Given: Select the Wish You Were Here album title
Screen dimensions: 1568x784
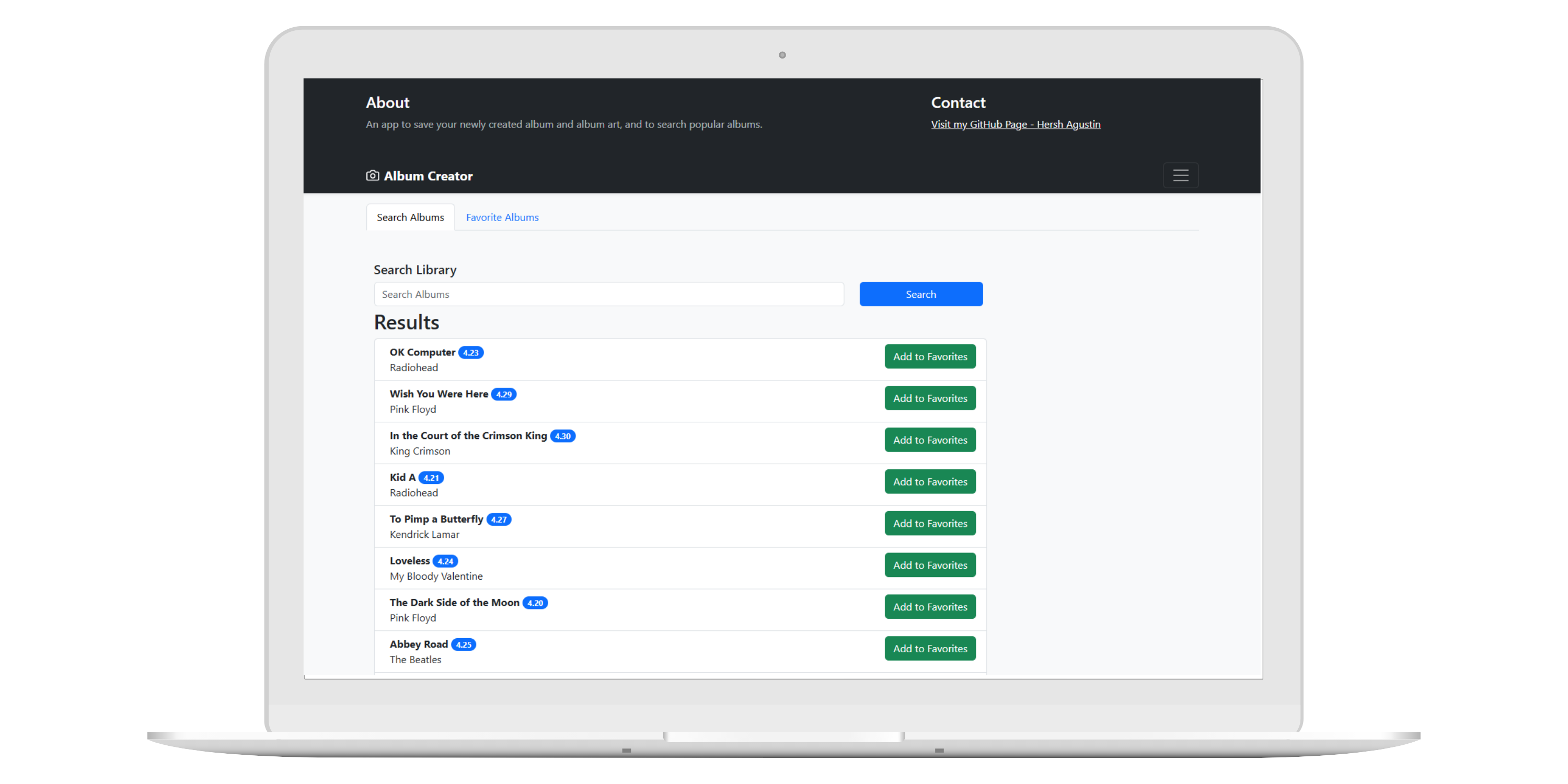Looking at the screenshot, I should click(439, 394).
